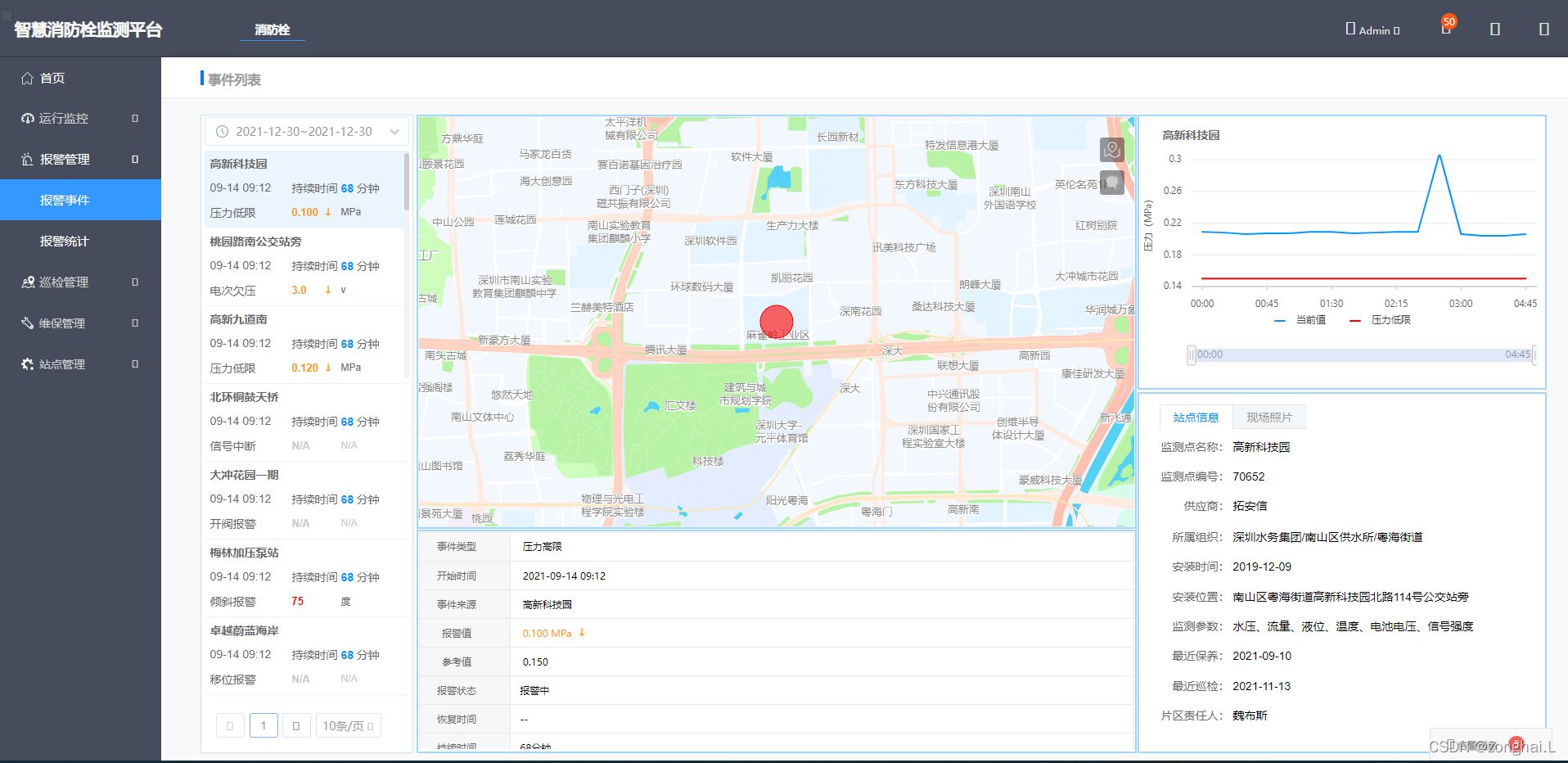Expand the 站点管理 menu arrow

click(x=135, y=364)
